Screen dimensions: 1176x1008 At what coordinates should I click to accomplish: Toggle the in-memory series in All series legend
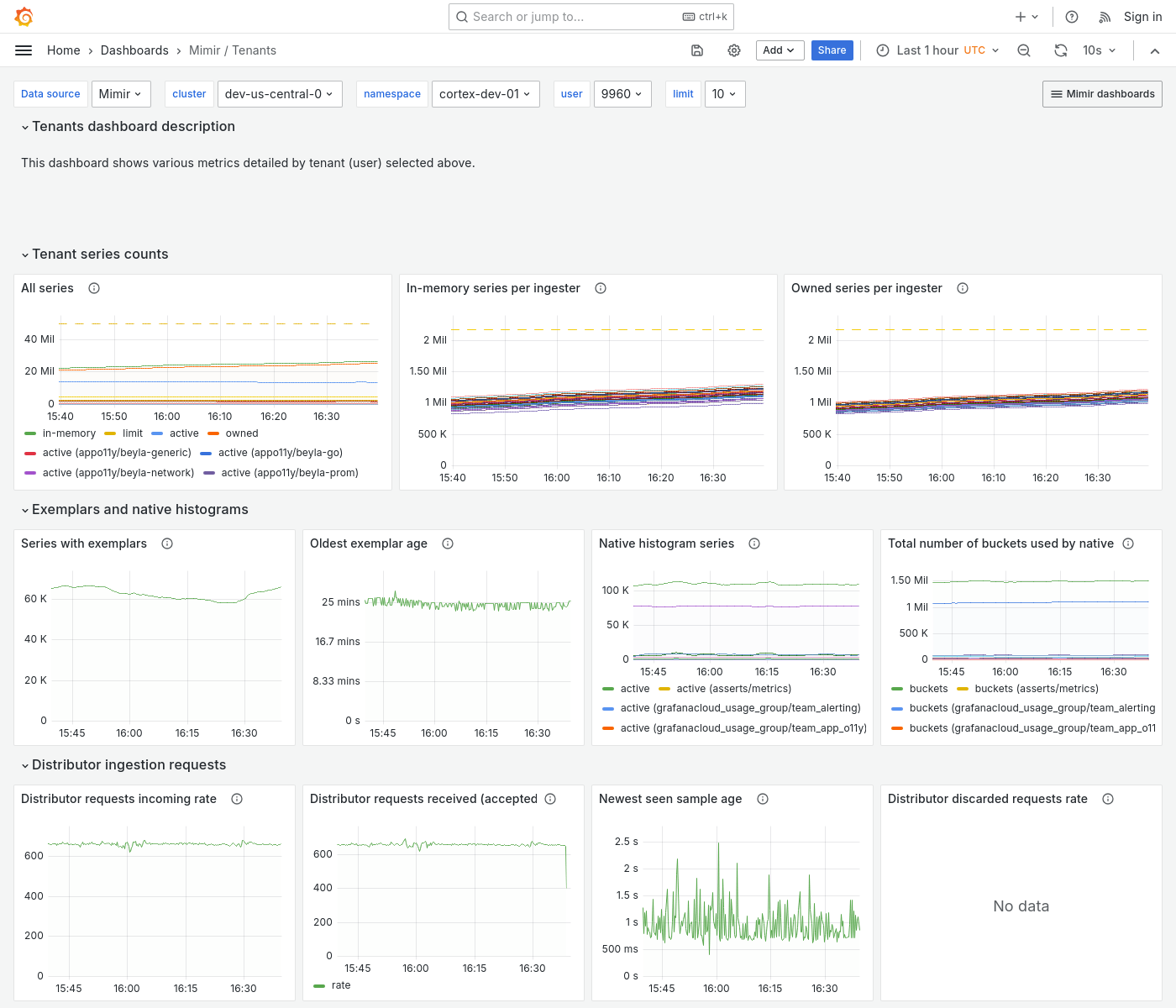[70, 433]
